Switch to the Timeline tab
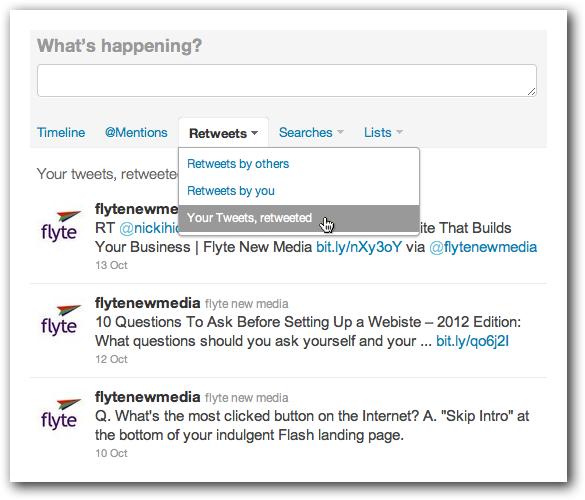Screen dimensions: 585x500 pos(61,132)
